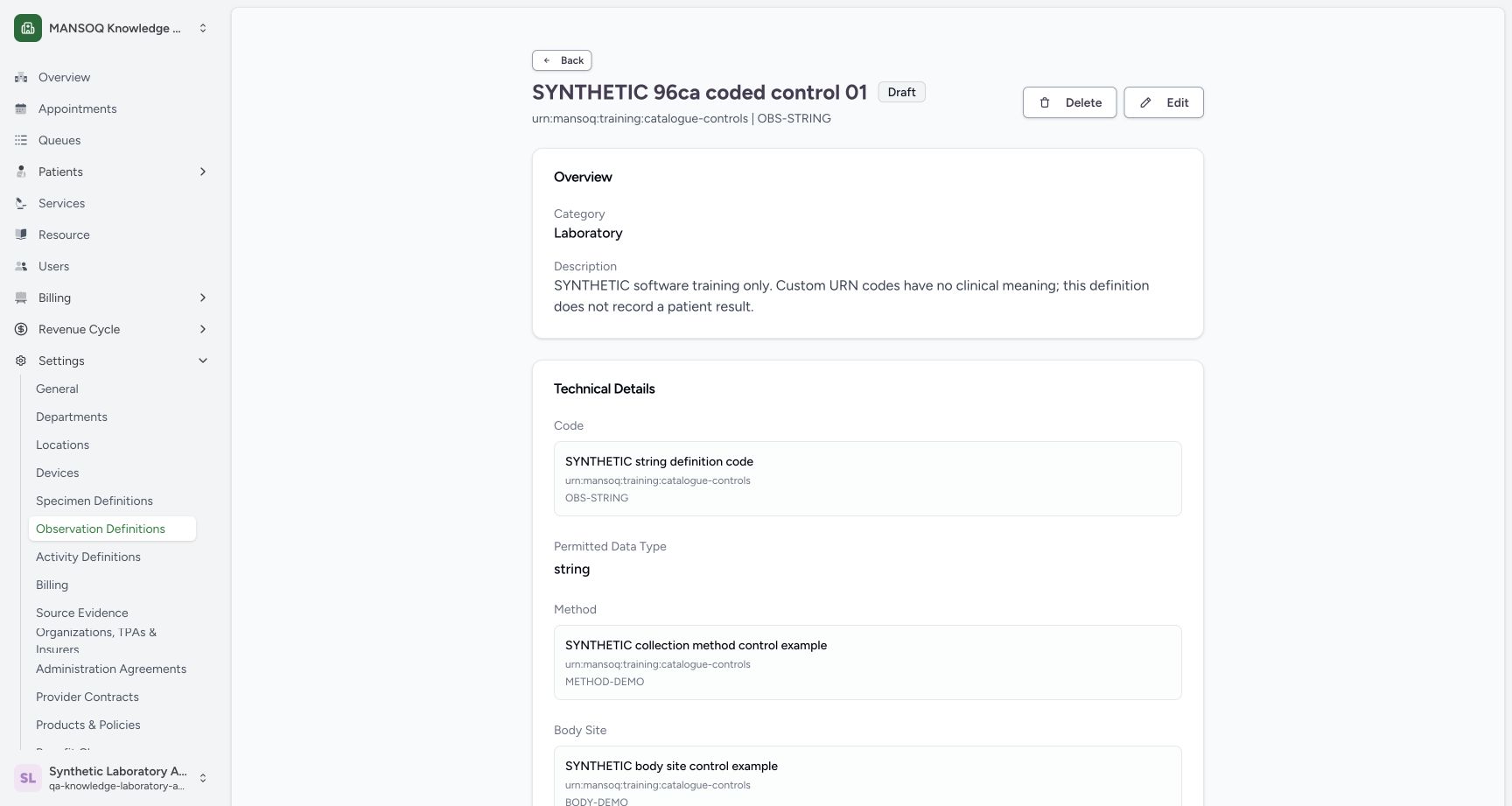The image size is (1512, 806).
Task: Click the trash icon in Delete button
Action: click(1045, 102)
